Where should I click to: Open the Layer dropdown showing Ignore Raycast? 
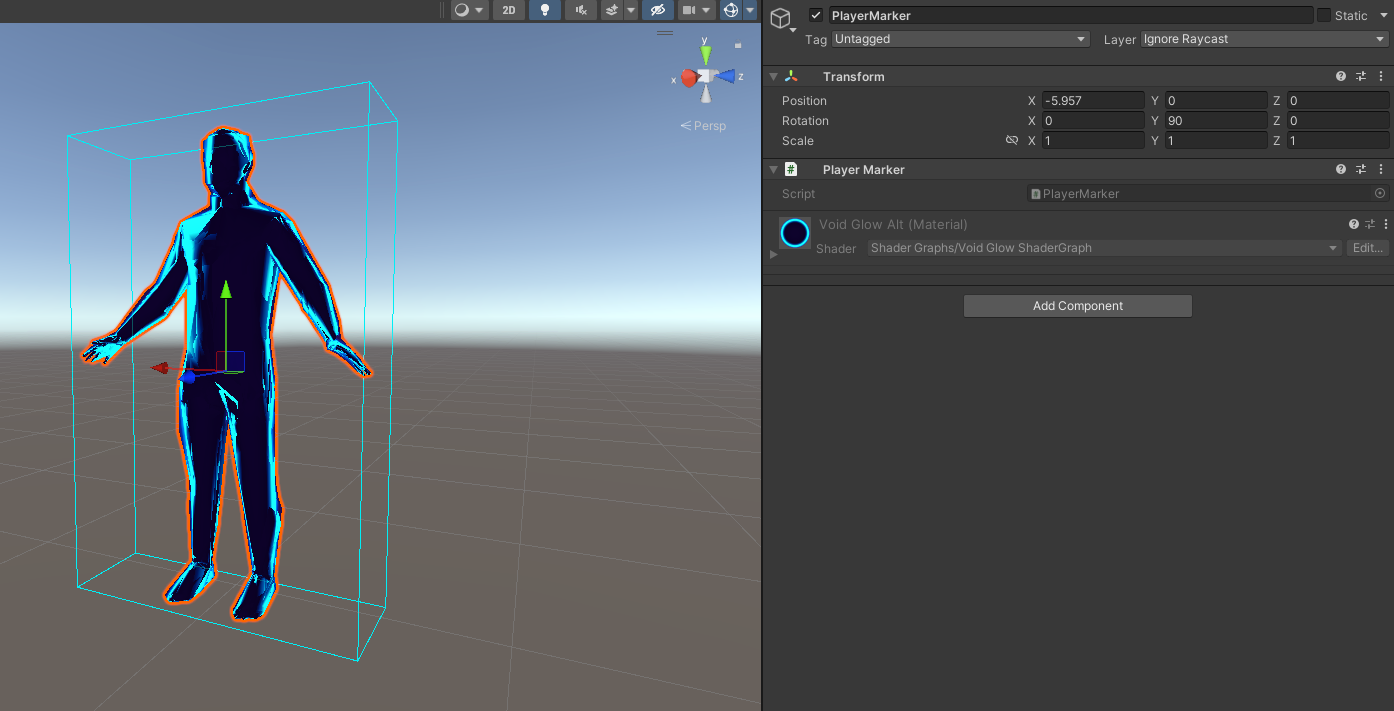[x=1264, y=39]
